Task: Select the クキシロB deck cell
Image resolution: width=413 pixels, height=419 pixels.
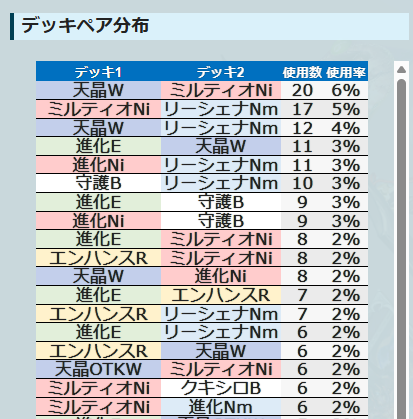Action: (x=221, y=388)
